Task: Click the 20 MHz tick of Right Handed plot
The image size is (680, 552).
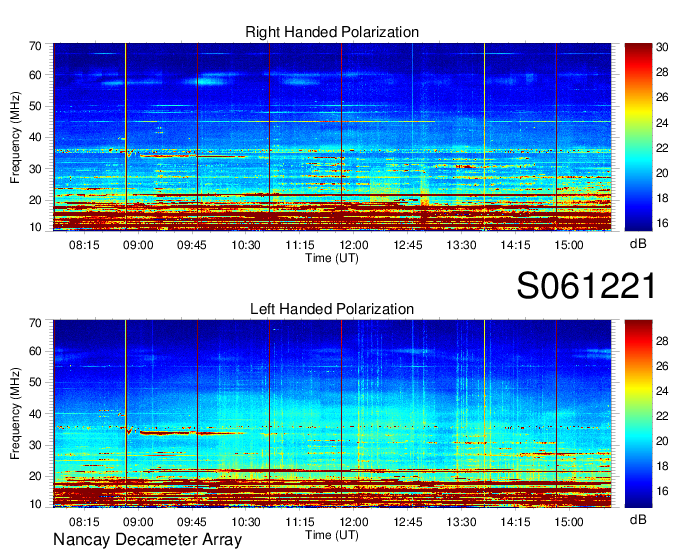Action: pyautogui.click(x=35, y=200)
